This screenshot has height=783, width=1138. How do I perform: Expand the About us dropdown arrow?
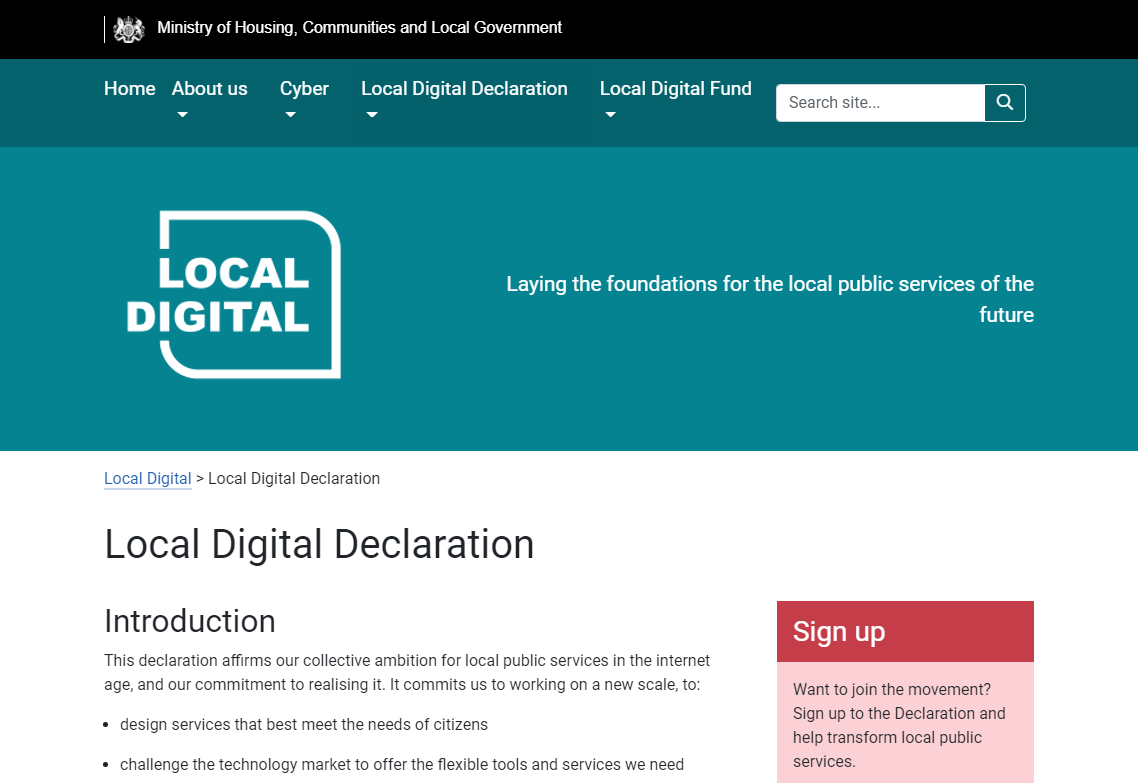183,115
